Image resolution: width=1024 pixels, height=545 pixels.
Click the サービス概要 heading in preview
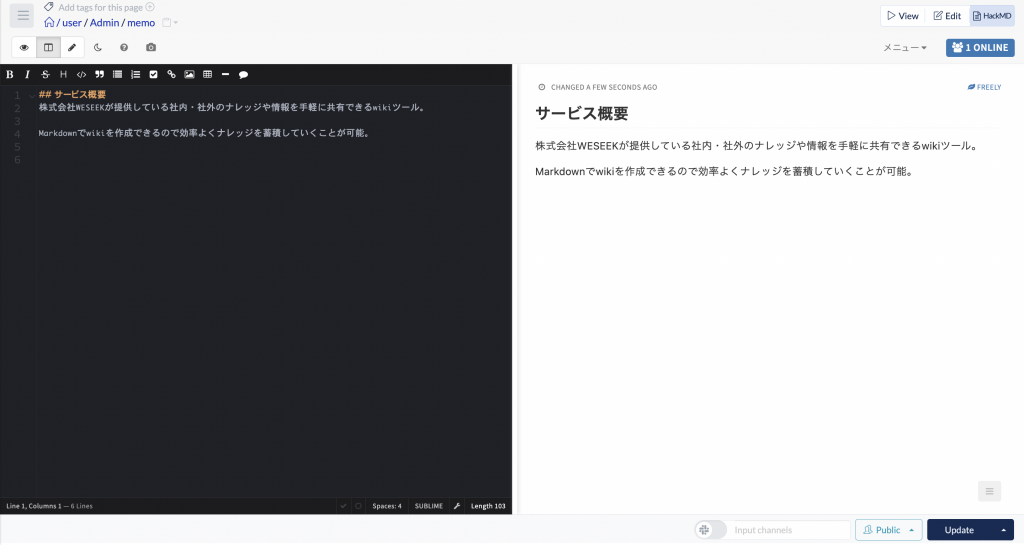(582, 114)
